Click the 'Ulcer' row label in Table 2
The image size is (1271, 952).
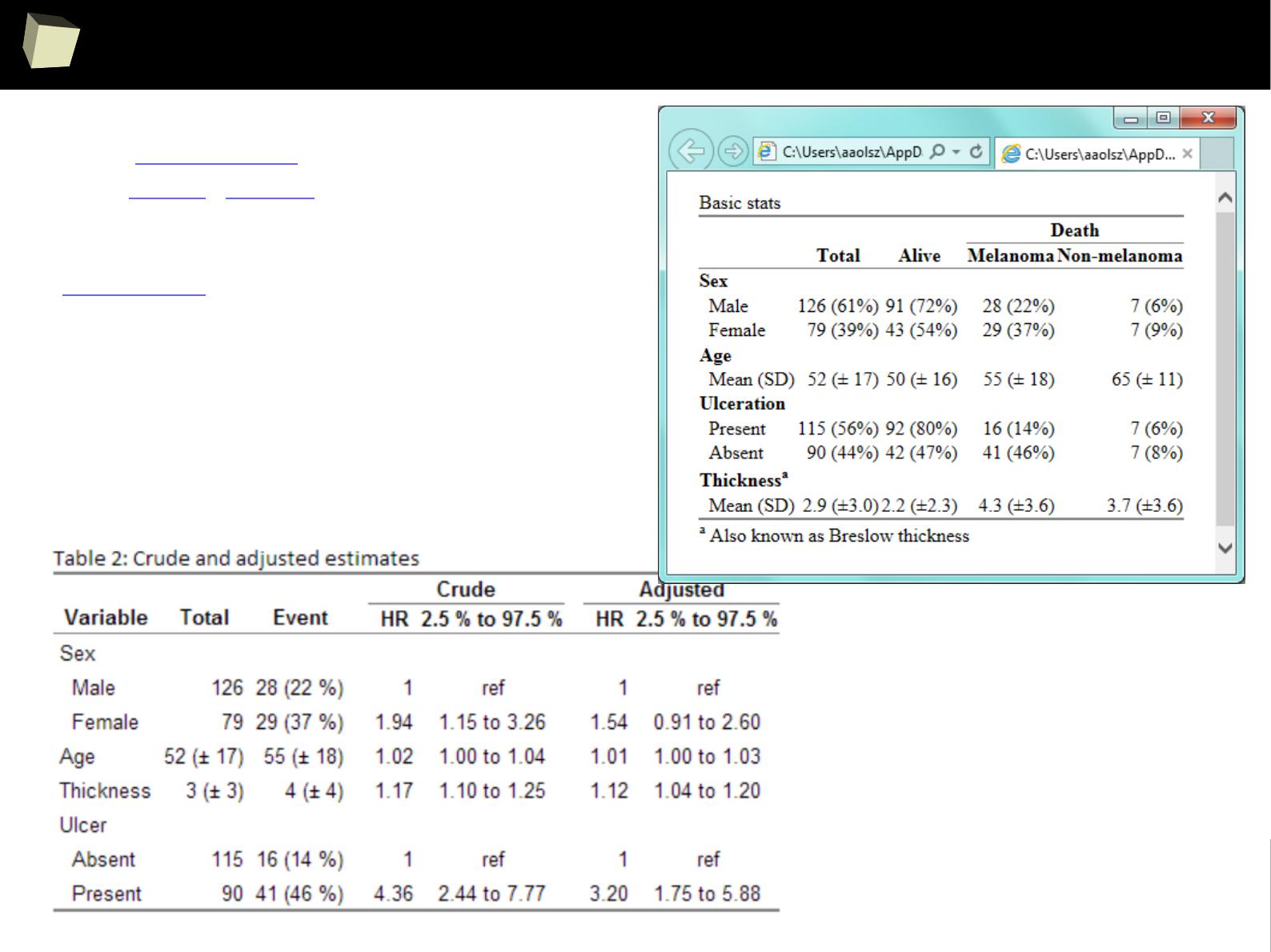(x=82, y=825)
